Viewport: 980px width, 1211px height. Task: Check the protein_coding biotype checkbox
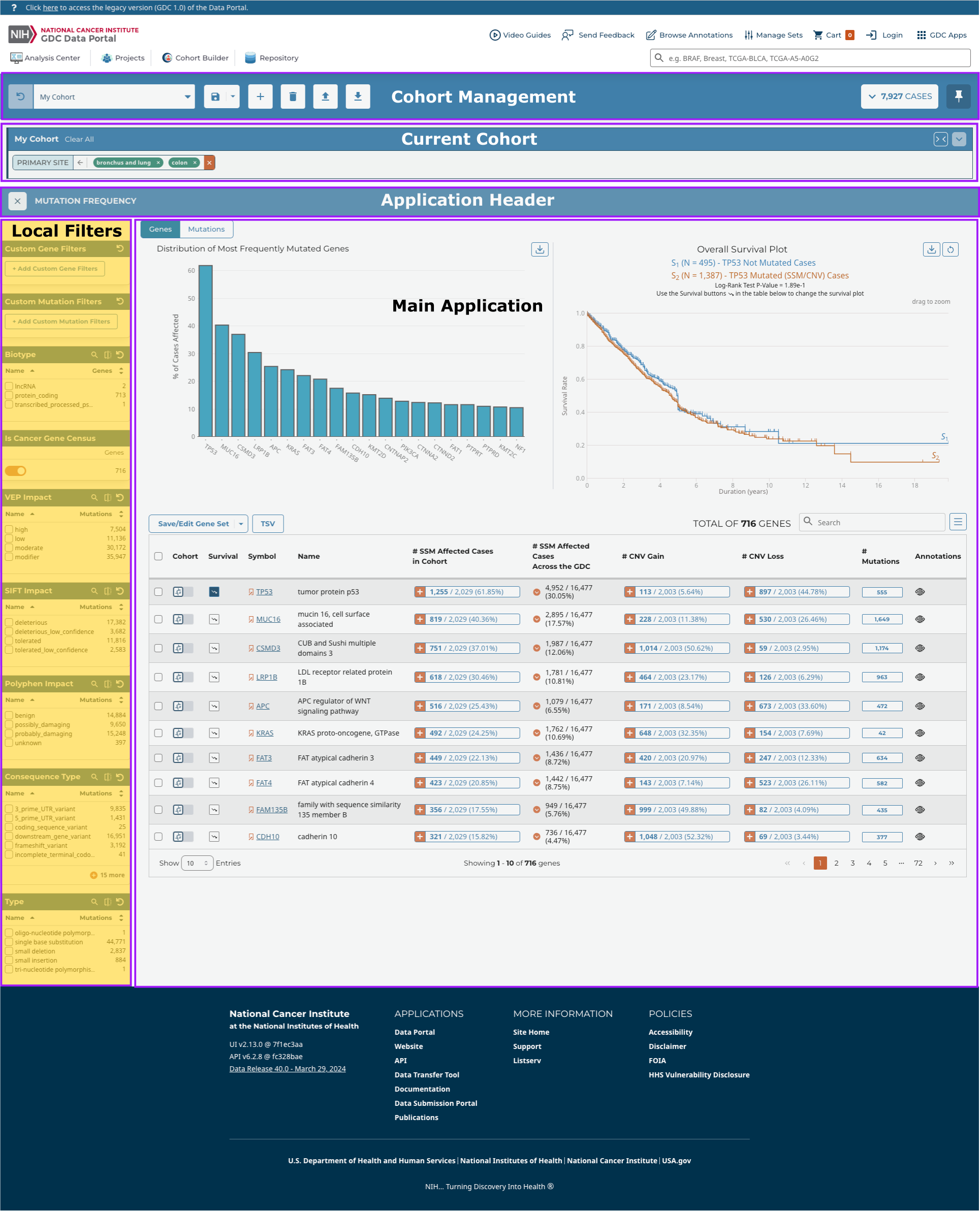[9, 396]
